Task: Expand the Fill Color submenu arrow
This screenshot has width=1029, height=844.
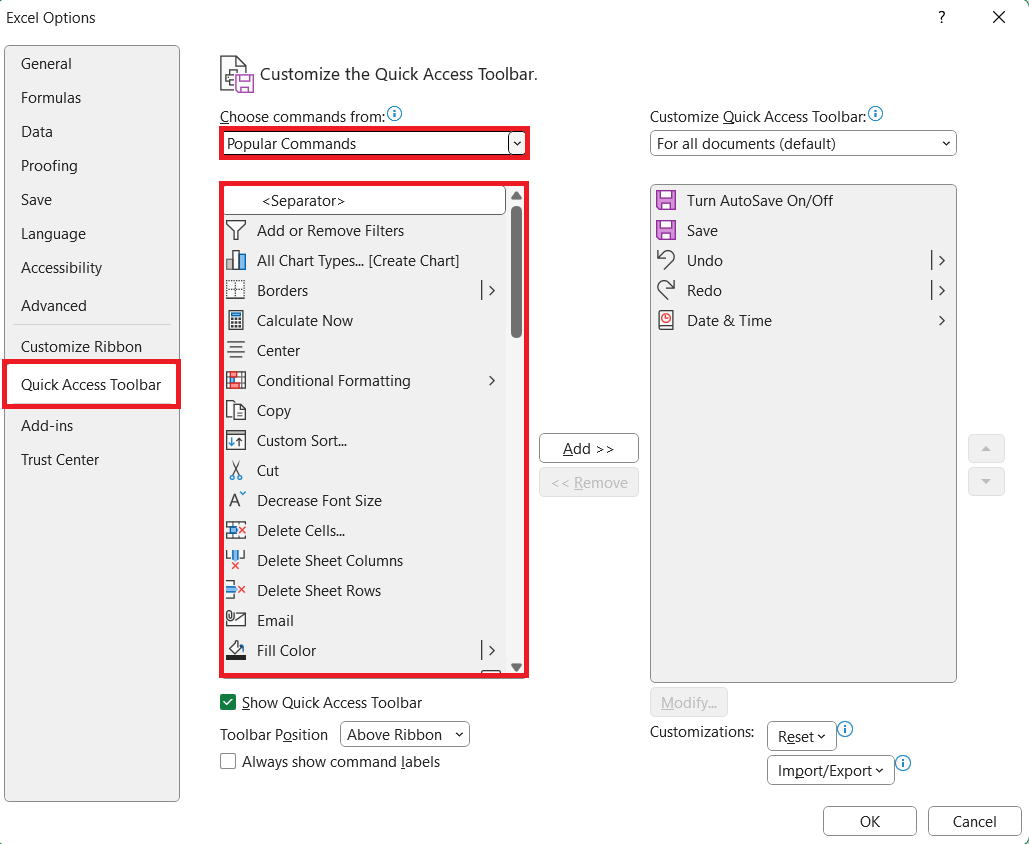Action: [492, 650]
